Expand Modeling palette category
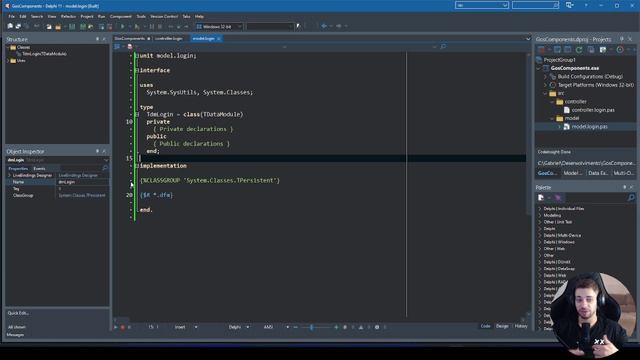 [x=540, y=216]
